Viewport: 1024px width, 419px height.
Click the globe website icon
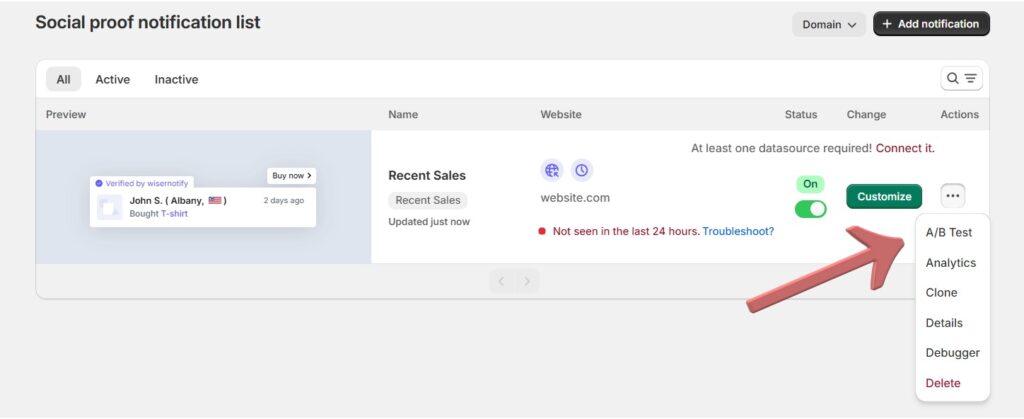pyautogui.click(x=552, y=171)
